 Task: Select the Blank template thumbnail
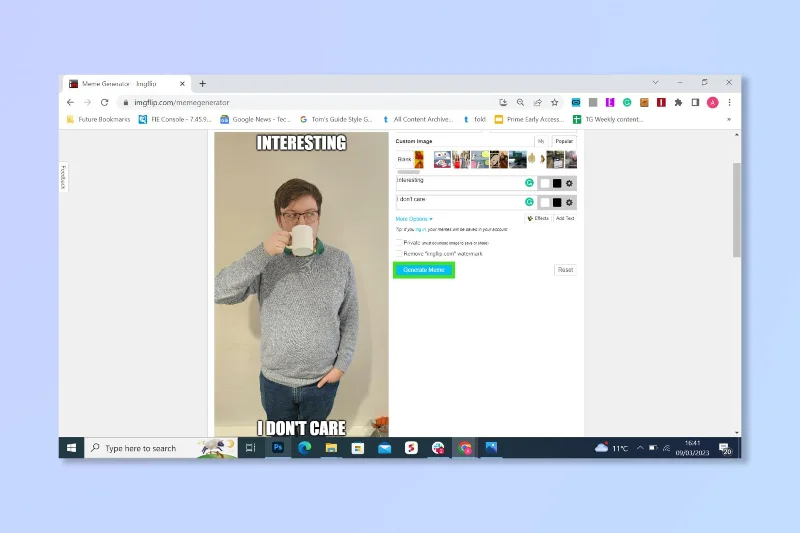[404, 160]
